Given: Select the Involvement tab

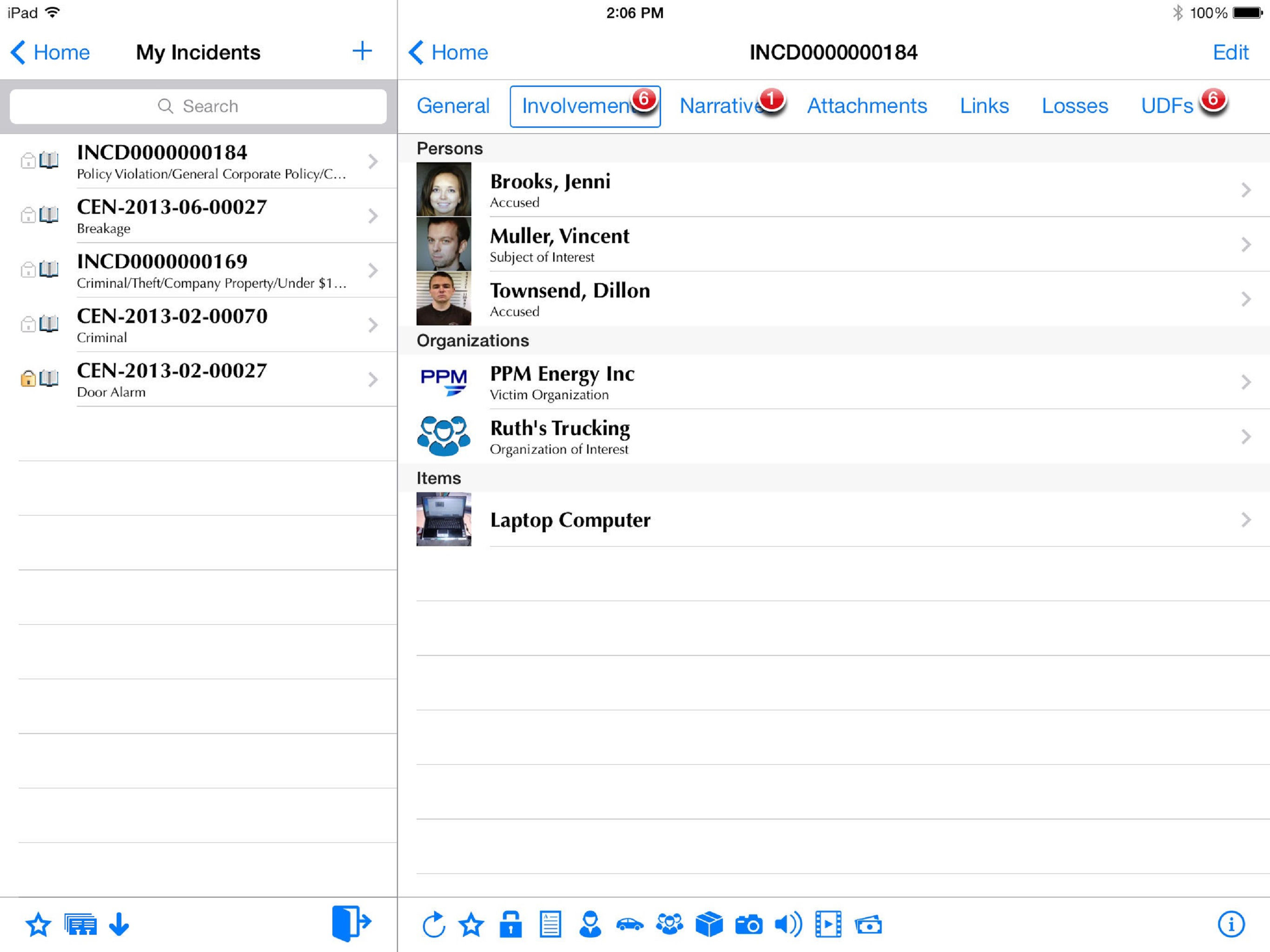Looking at the screenshot, I should point(585,106).
